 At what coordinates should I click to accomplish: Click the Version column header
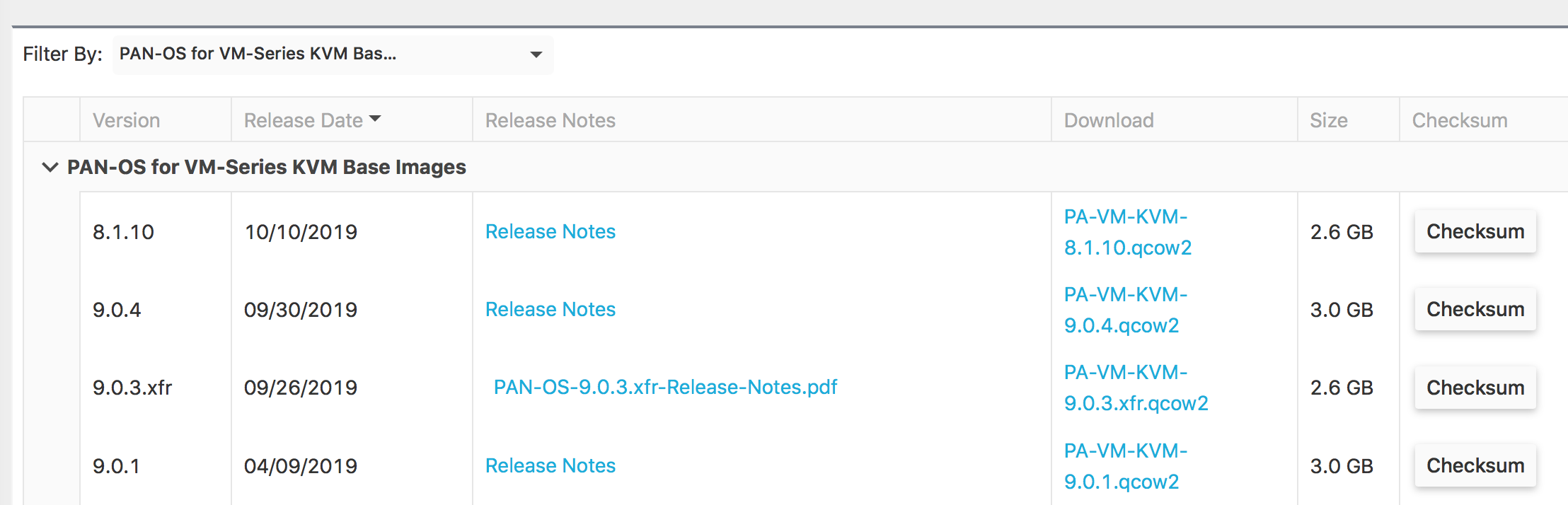[x=127, y=120]
